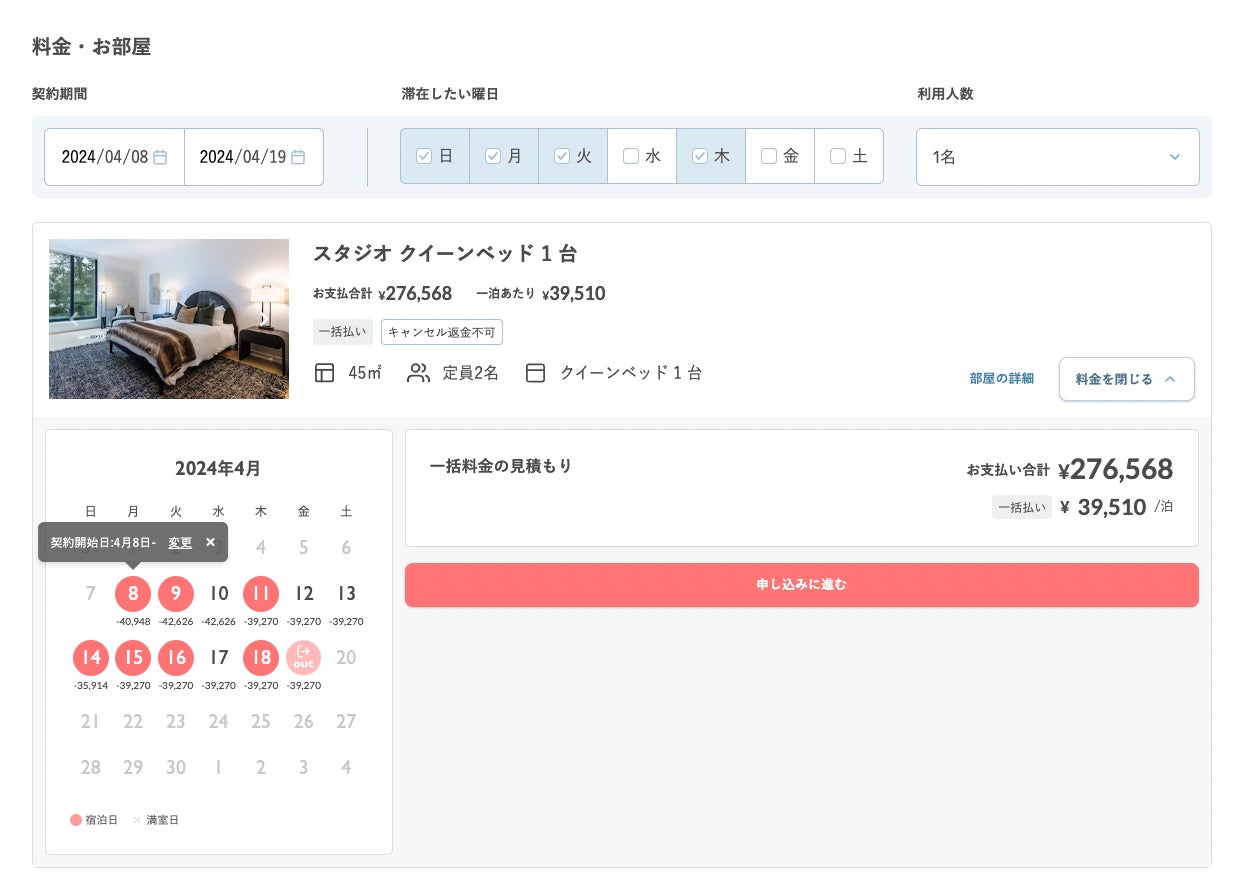1246x891 pixels.
Task: Click the people icon beside 定員2名
Action: [418, 373]
